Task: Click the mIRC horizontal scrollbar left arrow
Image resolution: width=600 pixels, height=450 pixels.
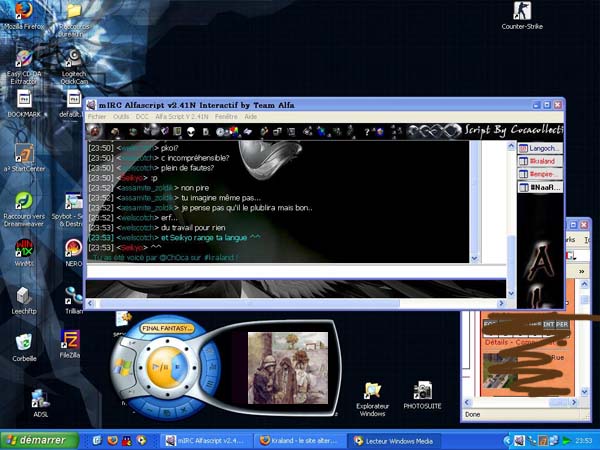Action: click(x=90, y=303)
